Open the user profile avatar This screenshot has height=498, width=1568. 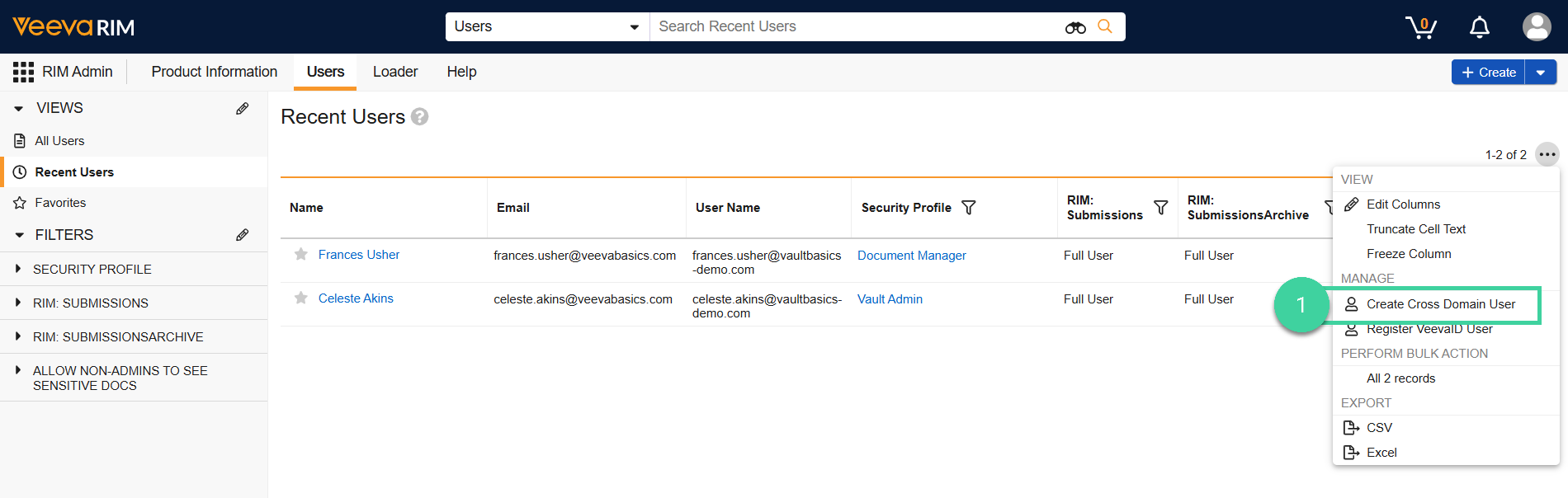pos(1537,26)
